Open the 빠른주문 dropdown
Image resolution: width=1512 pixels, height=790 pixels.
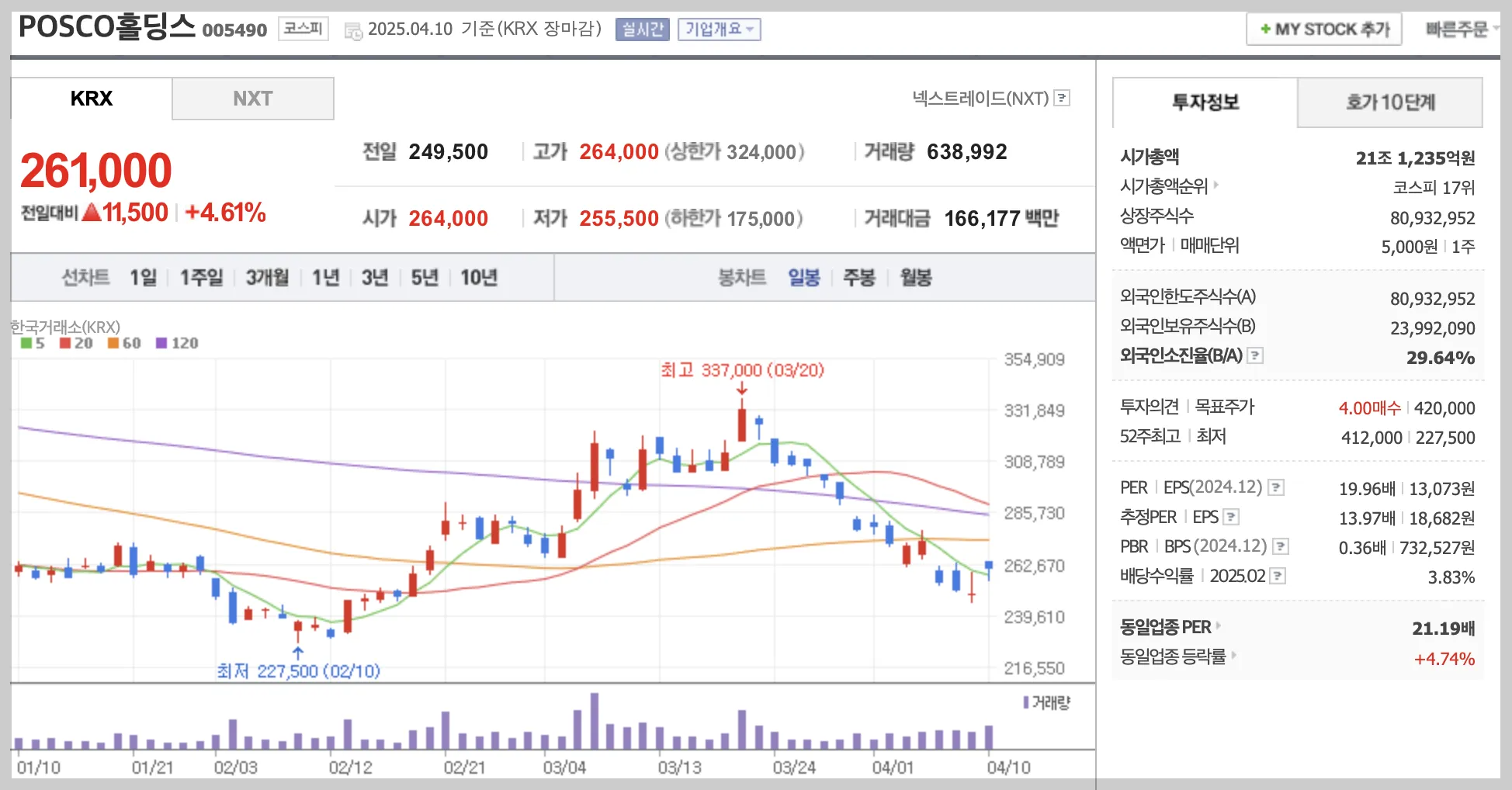click(1462, 29)
